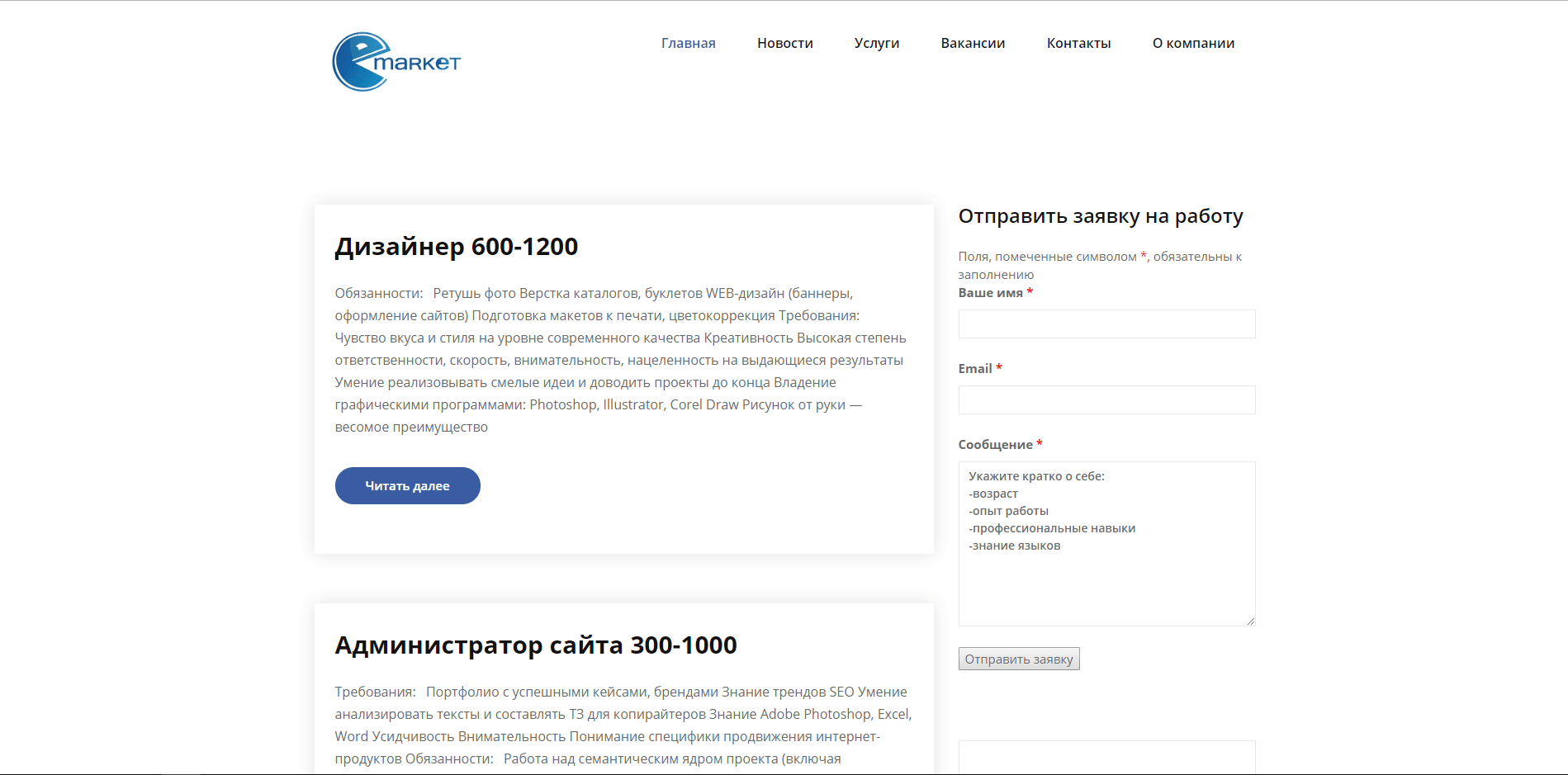Viewport: 1568px width, 775px height.
Task: Click the Ваше имя input field
Action: pos(1106,324)
